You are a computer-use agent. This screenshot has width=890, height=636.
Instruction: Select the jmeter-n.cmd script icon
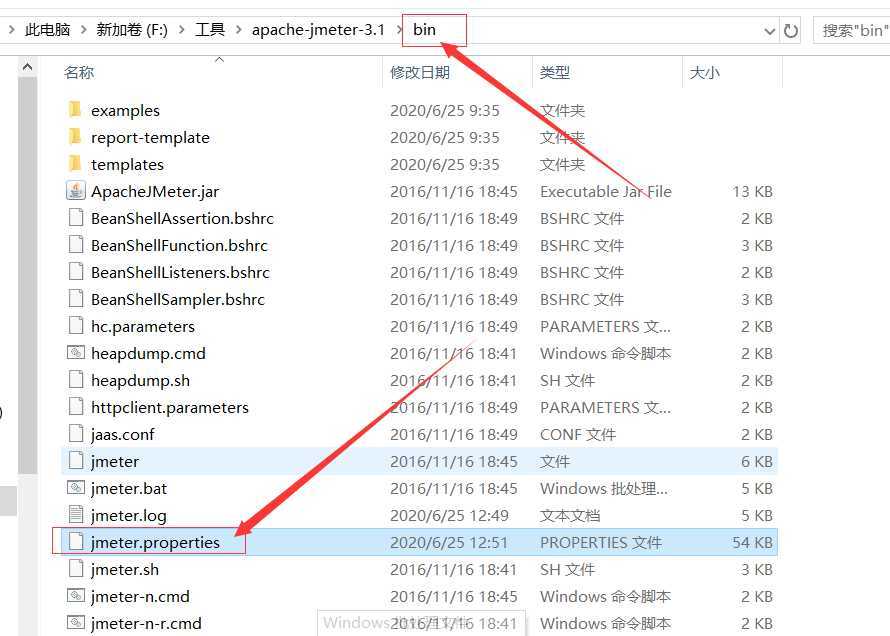[x=75, y=596]
